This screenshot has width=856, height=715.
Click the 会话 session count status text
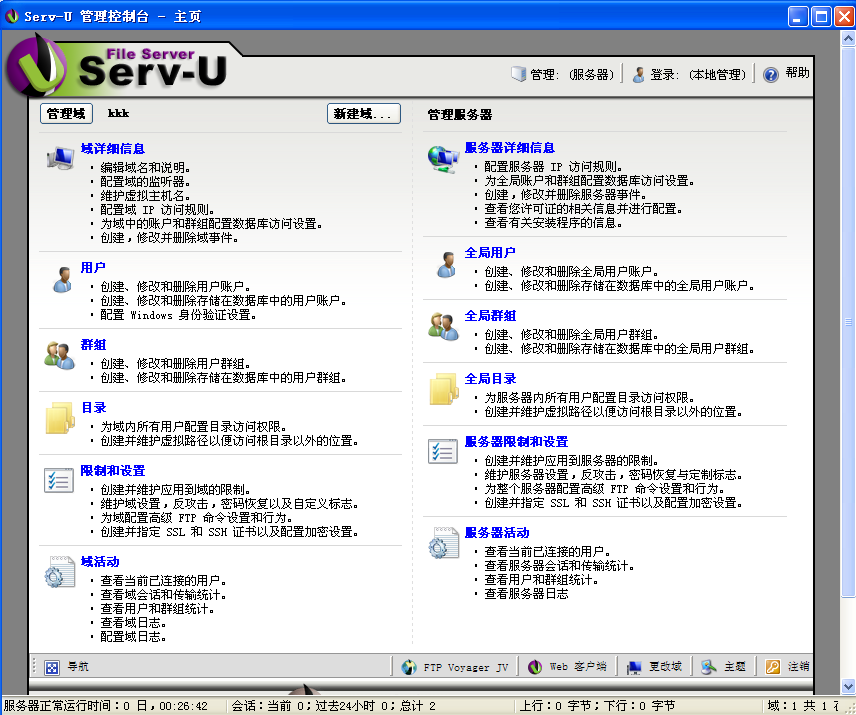334,706
